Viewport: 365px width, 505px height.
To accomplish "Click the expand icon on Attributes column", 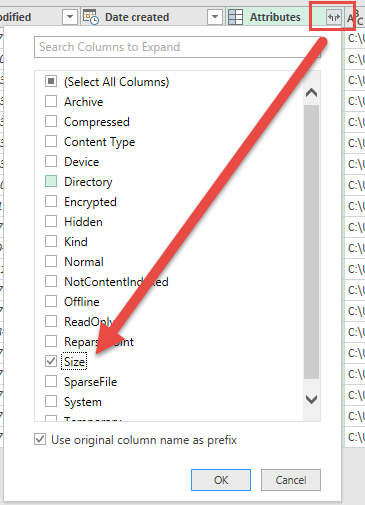I will pyautogui.click(x=334, y=17).
